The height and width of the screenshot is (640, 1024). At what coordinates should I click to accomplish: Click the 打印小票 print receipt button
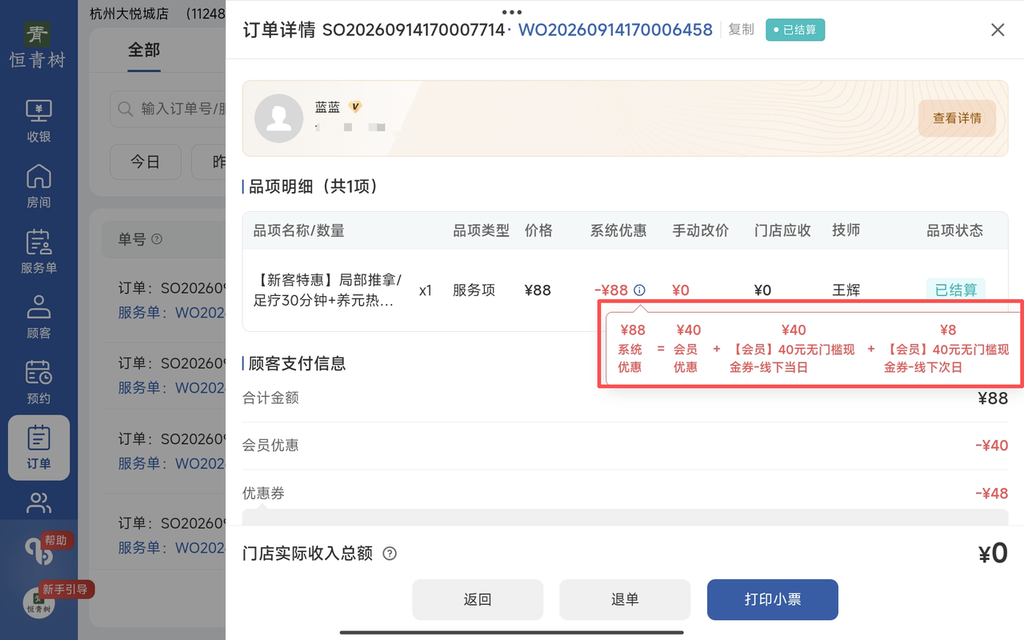coord(773,600)
